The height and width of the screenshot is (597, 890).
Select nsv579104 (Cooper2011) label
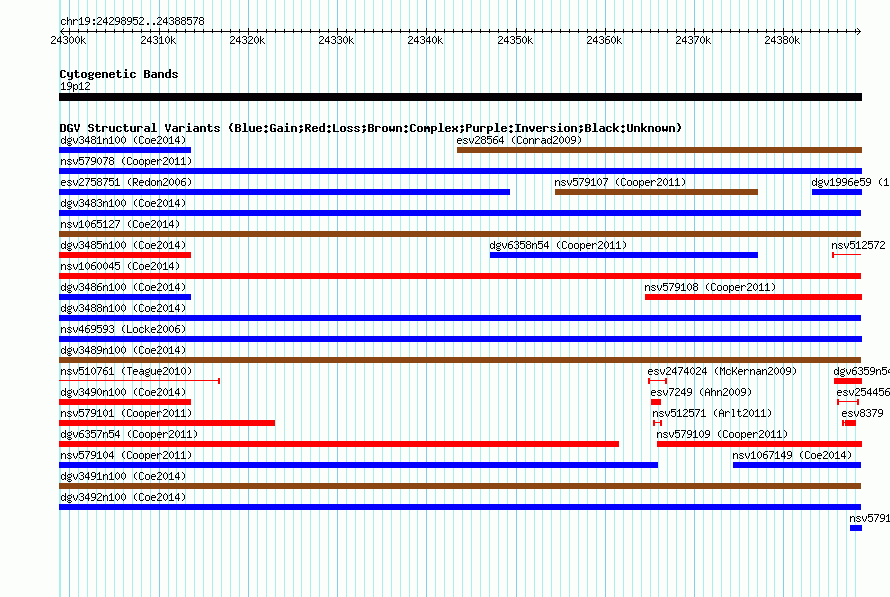pos(126,455)
